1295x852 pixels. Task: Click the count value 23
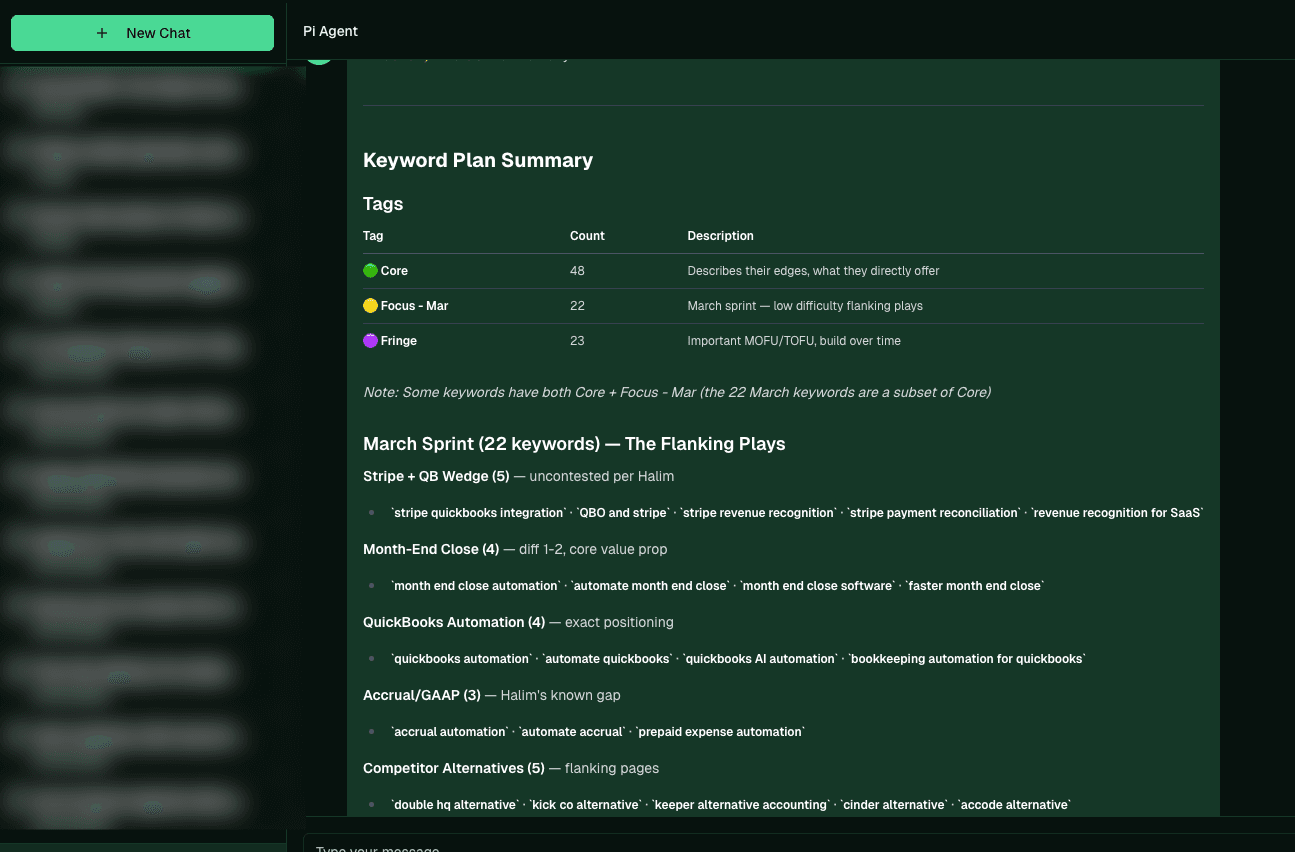[x=577, y=341]
